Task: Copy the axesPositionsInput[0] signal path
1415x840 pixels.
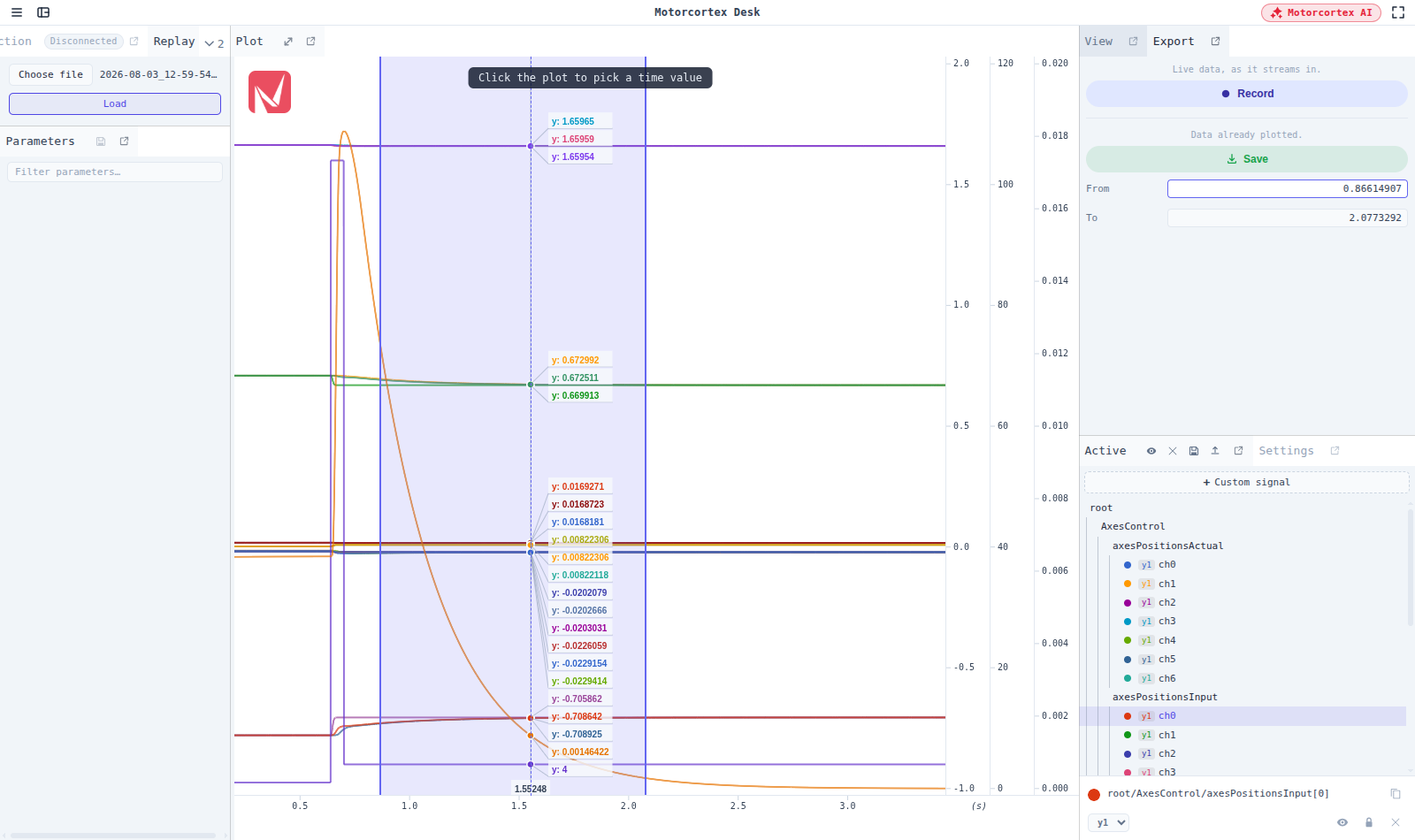Action: [x=1396, y=794]
